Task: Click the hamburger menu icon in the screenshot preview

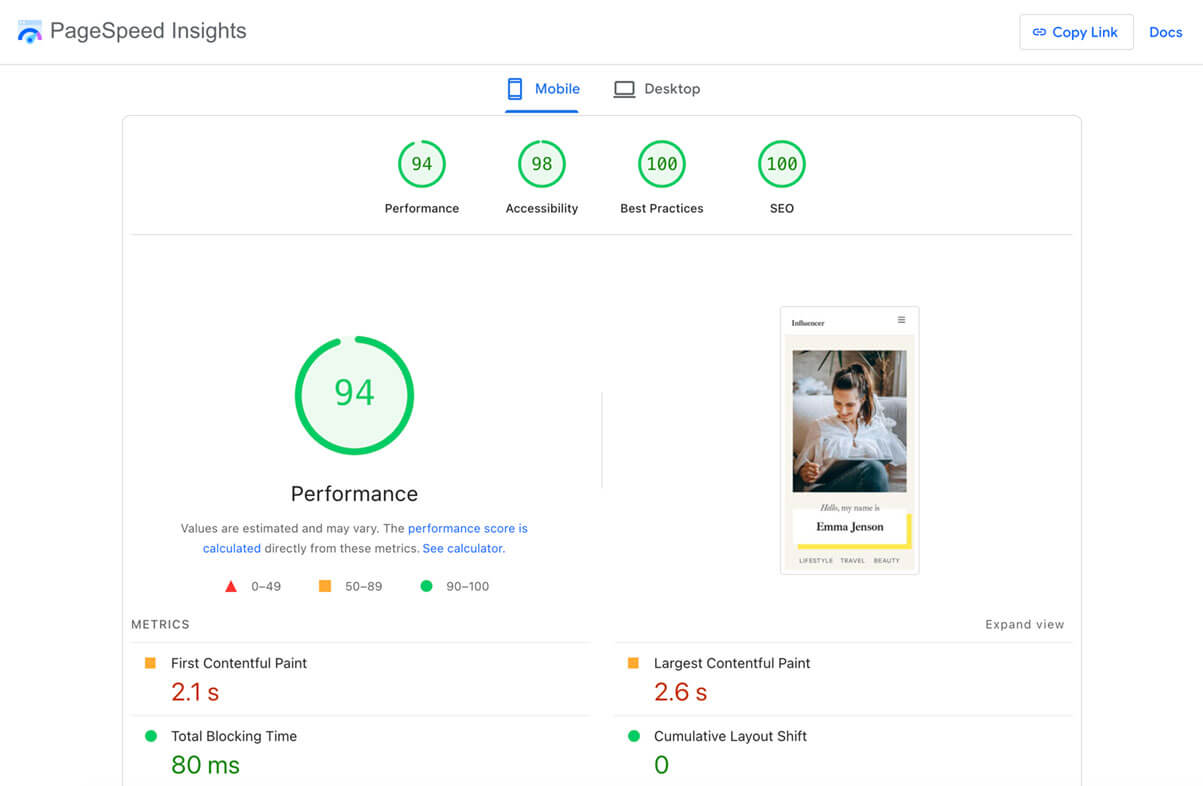Action: point(901,320)
